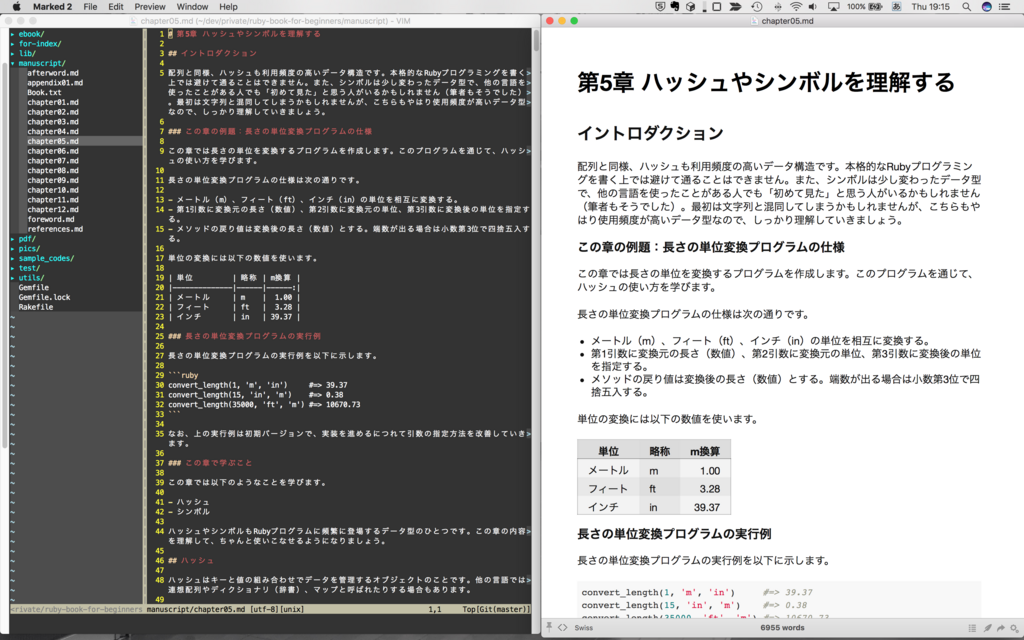This screenshot has height=640, width=1024.
Task: Open the AirPlay display menu bar icon
Action: pyautogui.click(x=833, y=7)
